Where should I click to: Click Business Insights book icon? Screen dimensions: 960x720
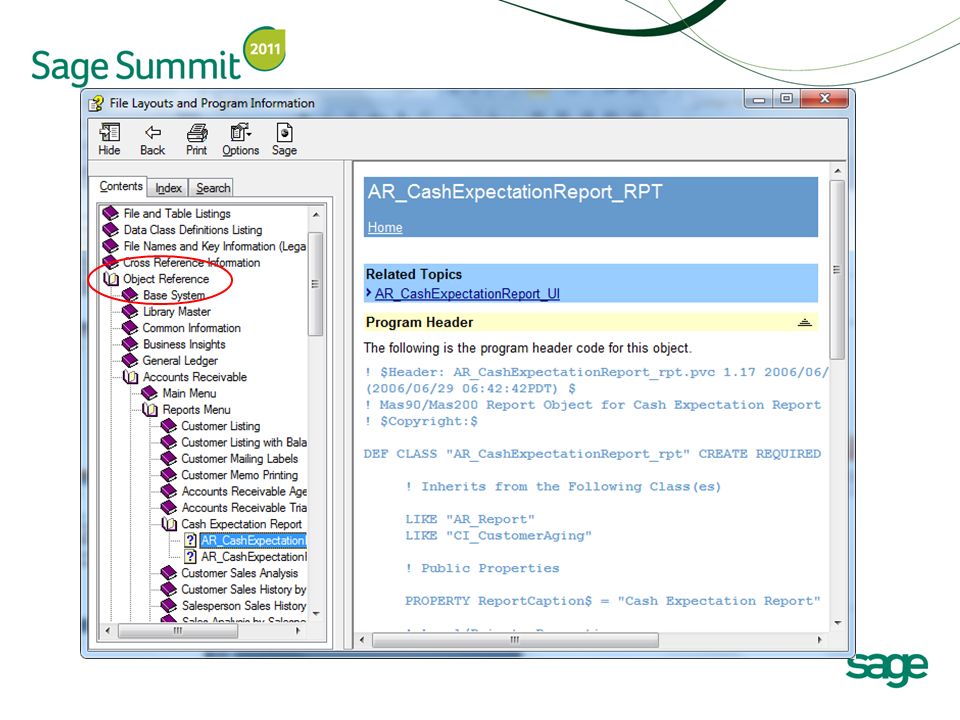point(130,344)
